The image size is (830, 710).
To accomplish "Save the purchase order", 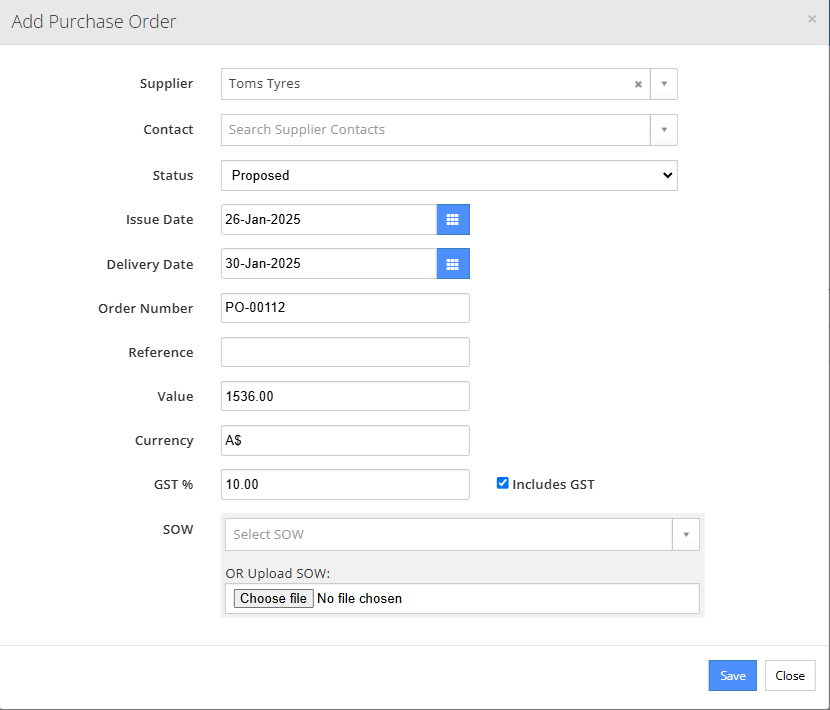I will coord(732,675).
